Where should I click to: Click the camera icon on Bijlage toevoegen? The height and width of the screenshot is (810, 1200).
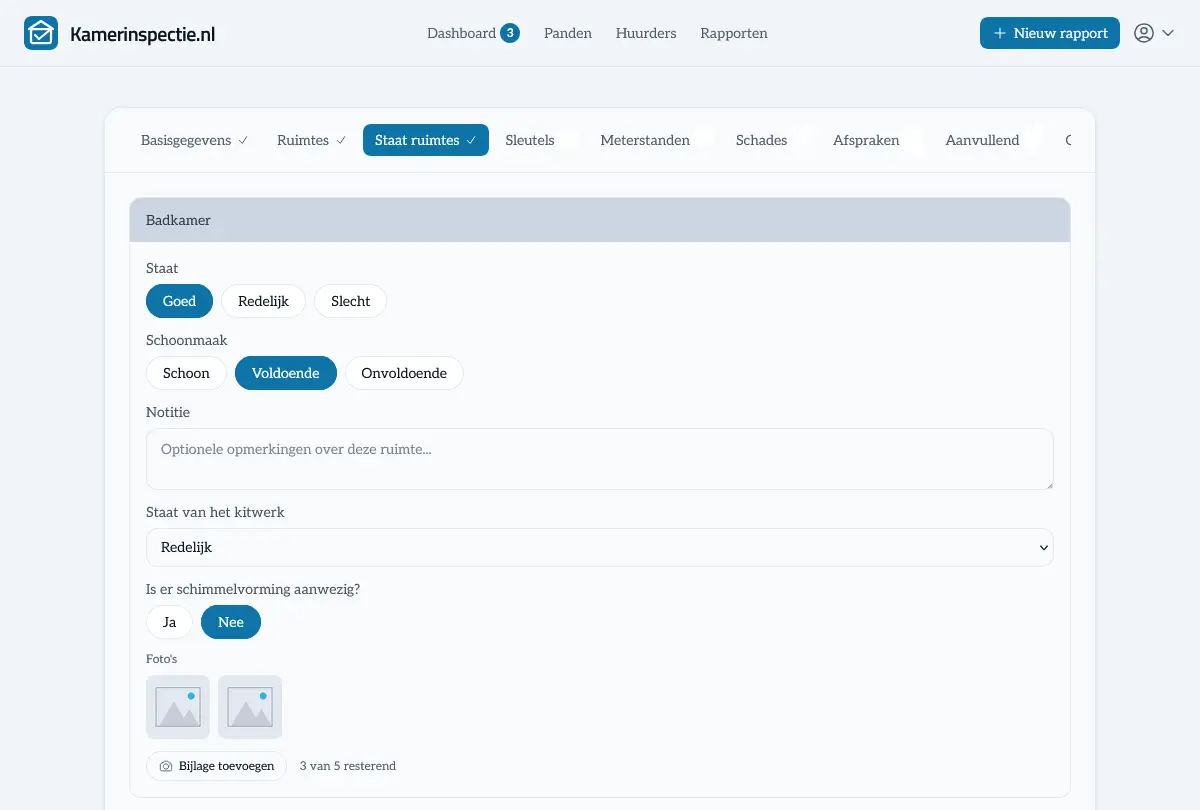click(166, 766)
